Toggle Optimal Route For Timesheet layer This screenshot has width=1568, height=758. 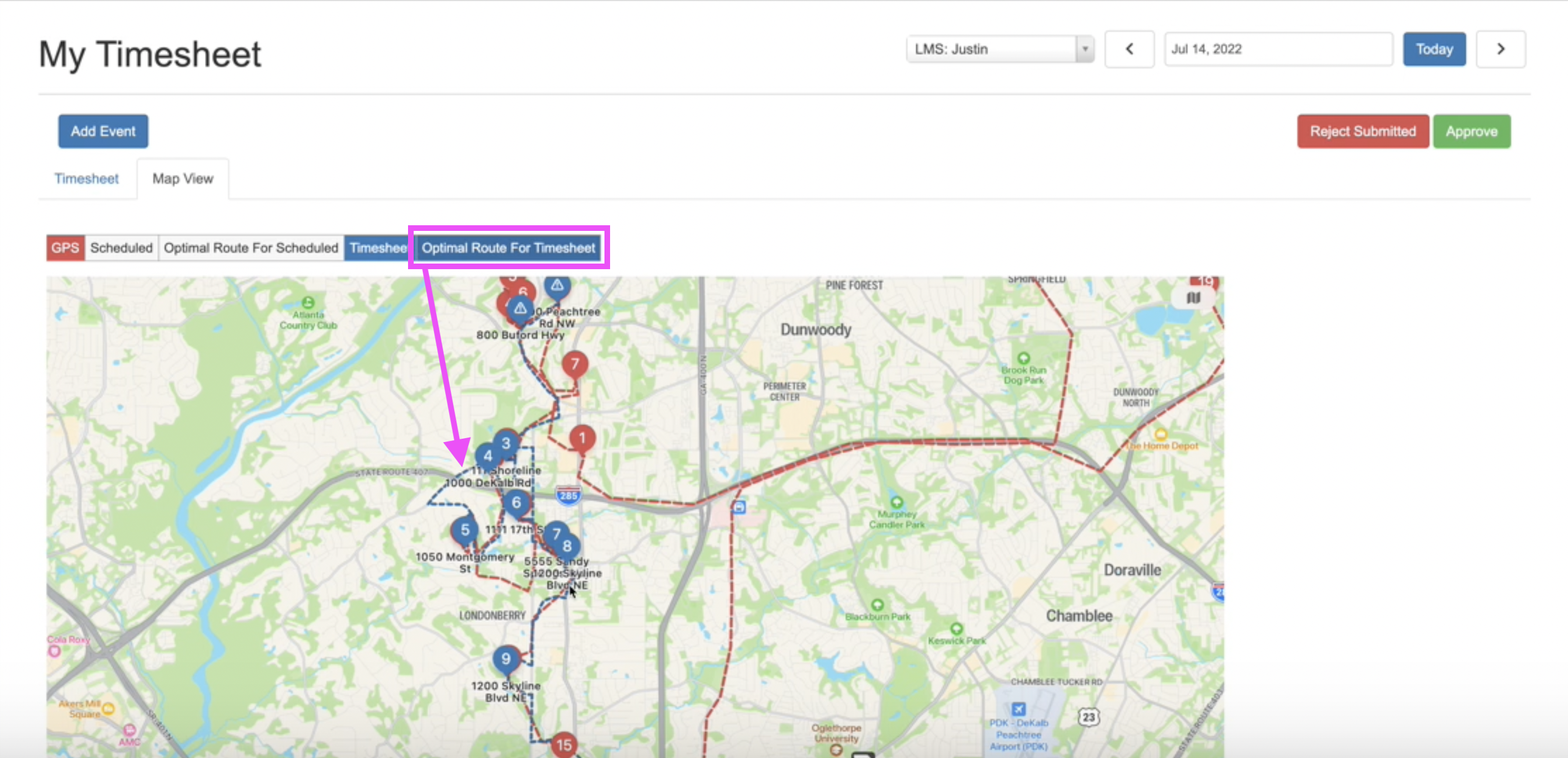point(508,248)
